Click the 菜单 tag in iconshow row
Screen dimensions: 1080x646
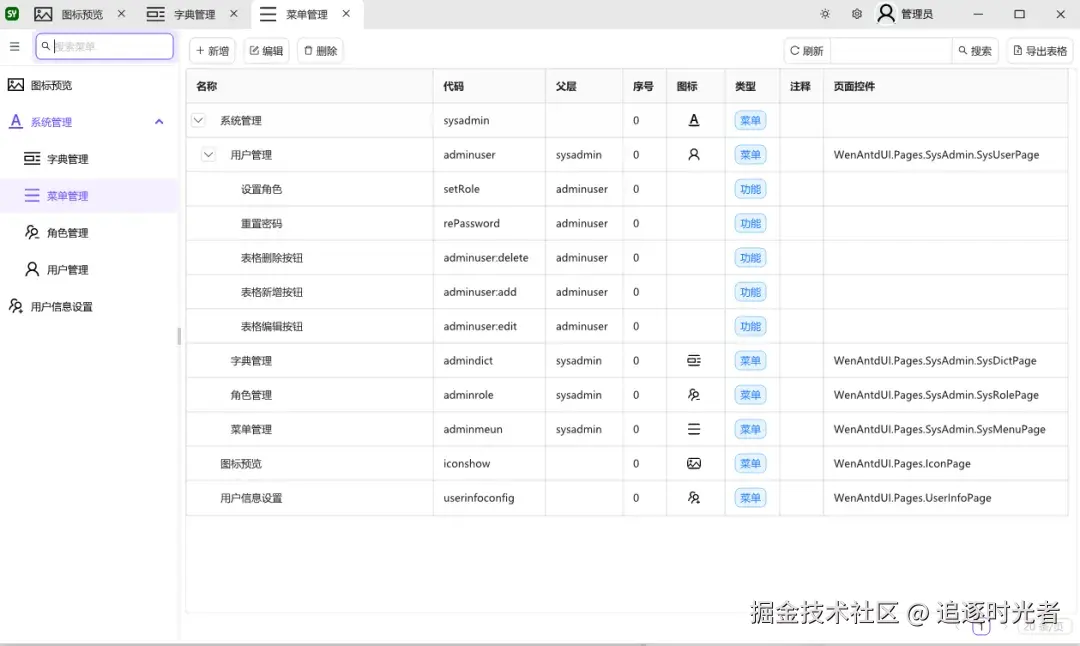tap(750, 463)
